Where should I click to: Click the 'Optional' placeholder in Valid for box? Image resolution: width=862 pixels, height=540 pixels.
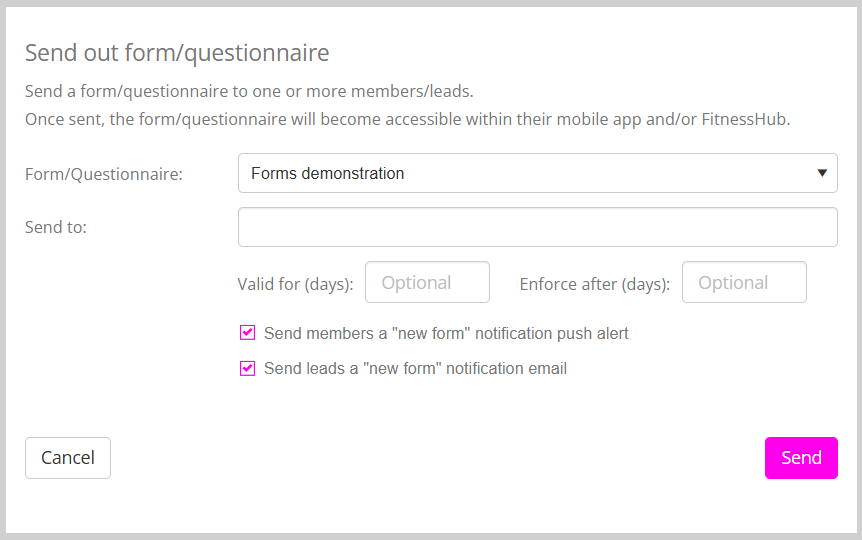click(x=416, y=282)
